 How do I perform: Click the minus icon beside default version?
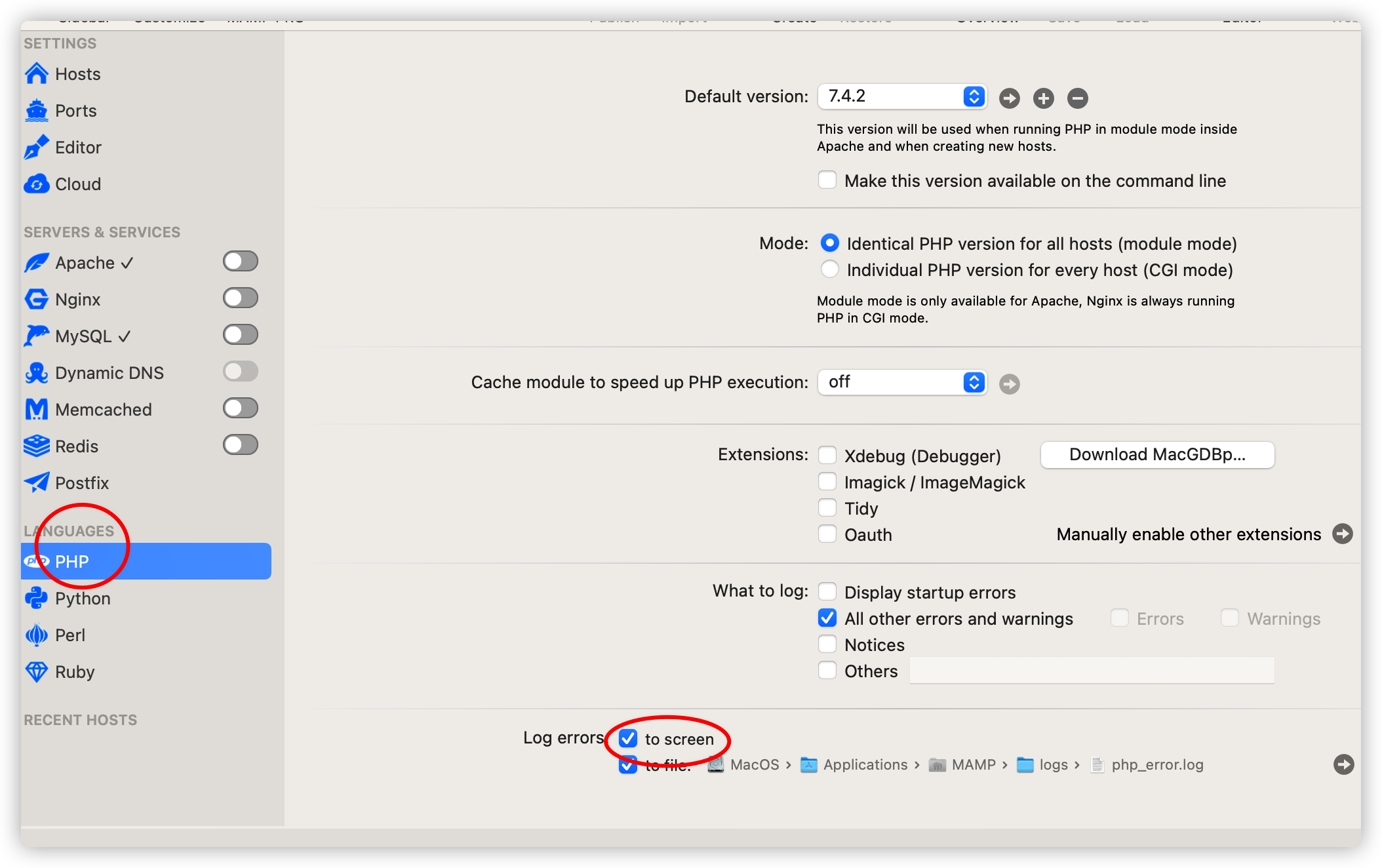pos(1077,98)
